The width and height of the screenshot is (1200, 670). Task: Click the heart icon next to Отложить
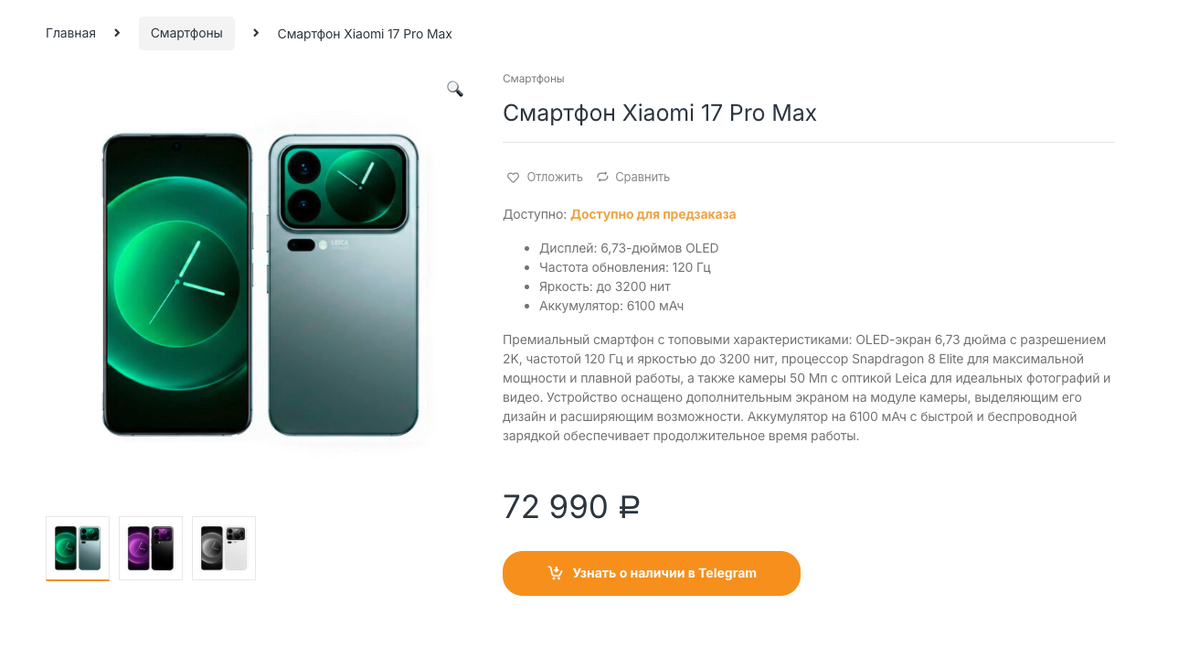click(512, 176)
